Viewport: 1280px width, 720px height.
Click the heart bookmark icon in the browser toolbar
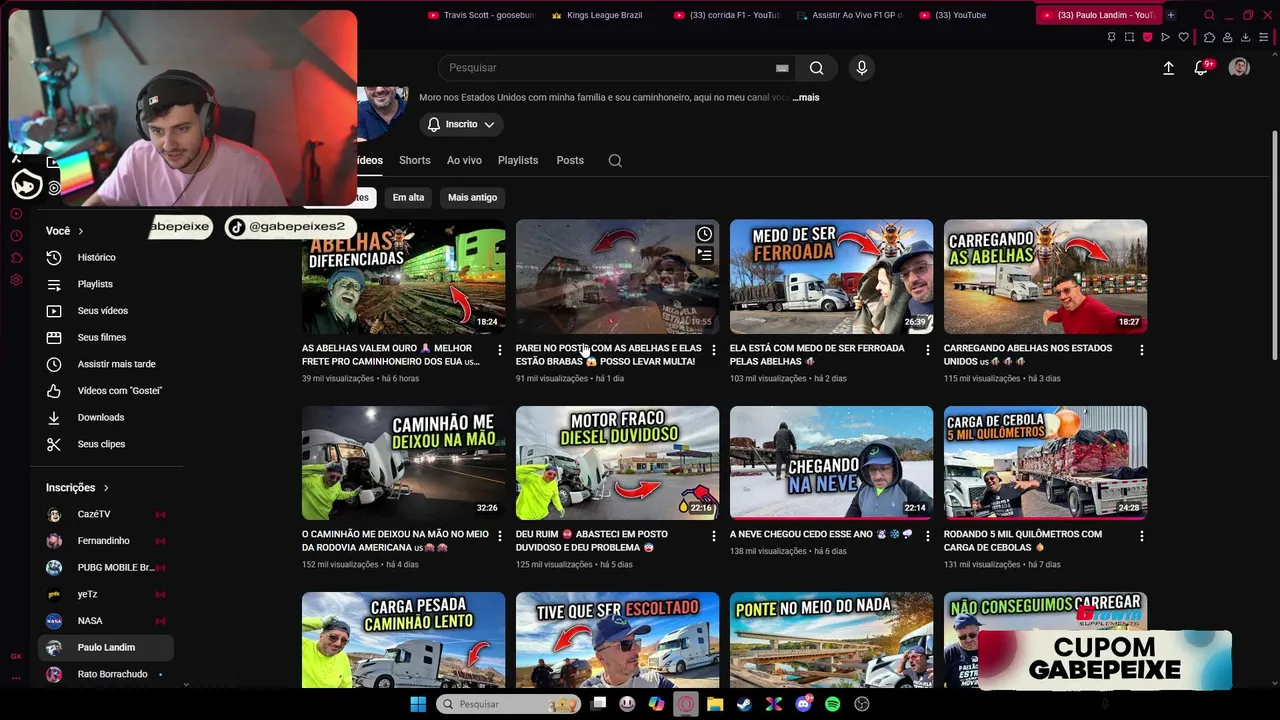(x=1184, y=38)
